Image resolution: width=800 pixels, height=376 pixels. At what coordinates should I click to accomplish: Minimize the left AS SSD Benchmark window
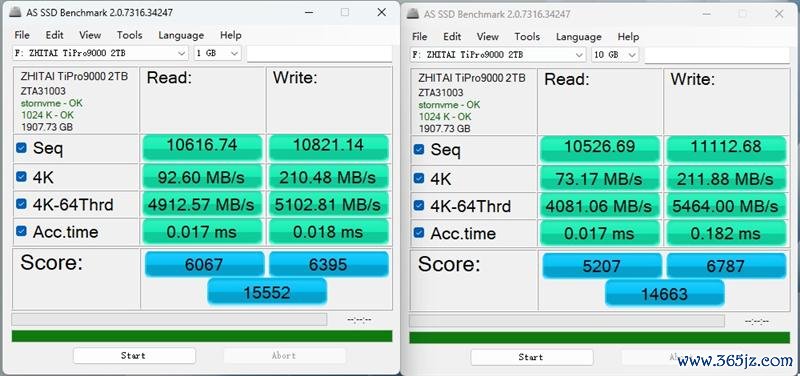click(x=309, y=12)
